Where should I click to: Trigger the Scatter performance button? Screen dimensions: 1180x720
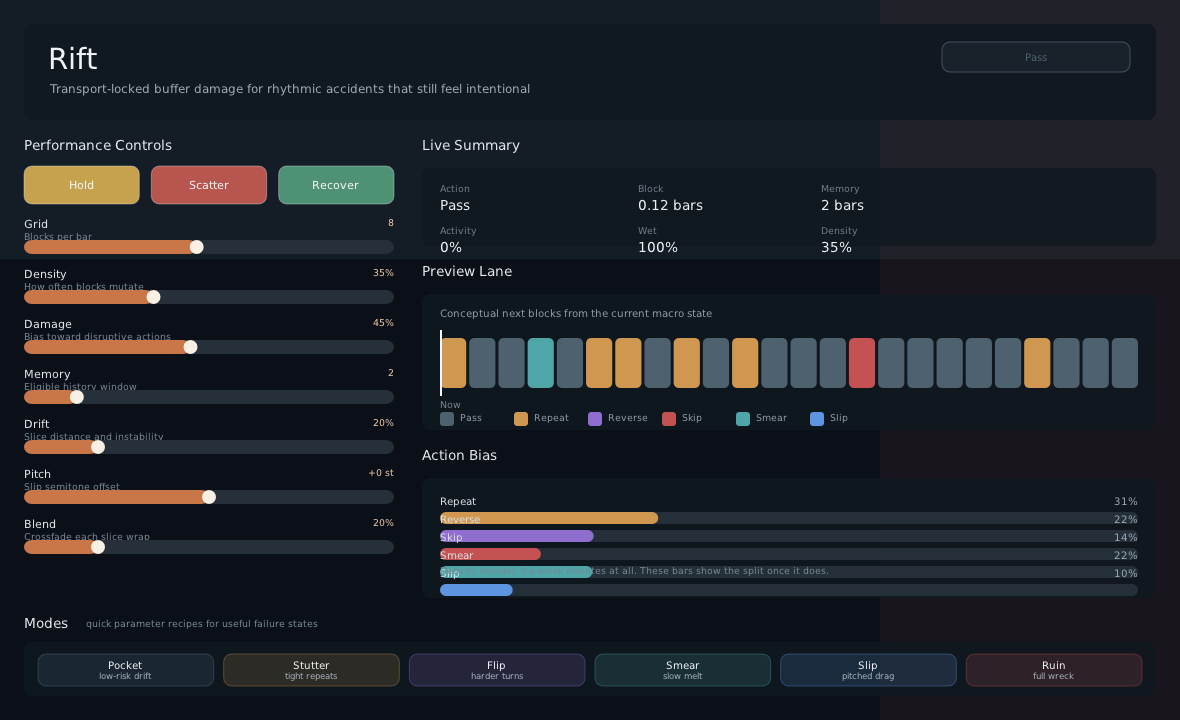tap(208, 185)
